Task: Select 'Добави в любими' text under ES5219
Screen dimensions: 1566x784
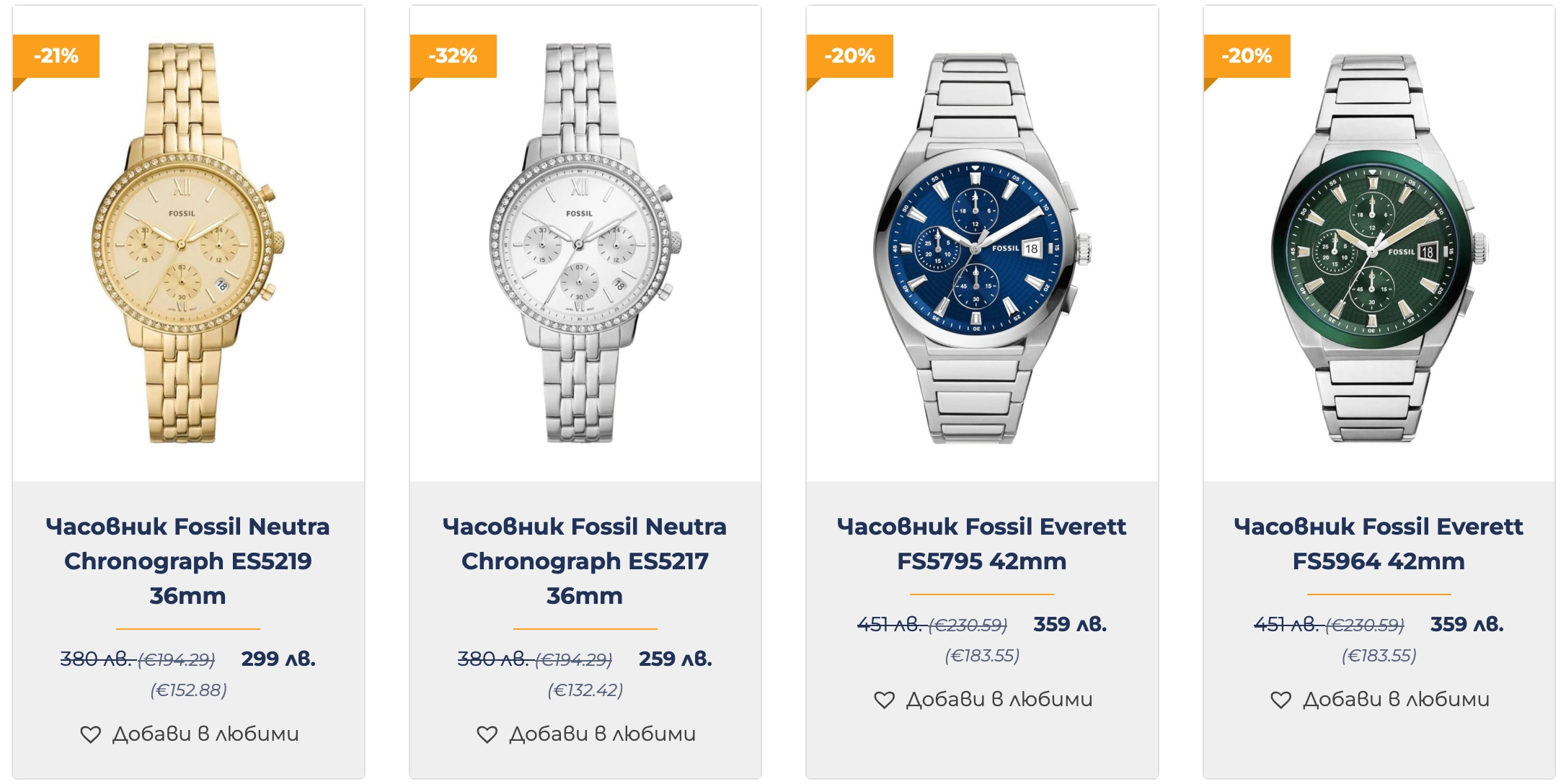Action: [x=205, y=734]
